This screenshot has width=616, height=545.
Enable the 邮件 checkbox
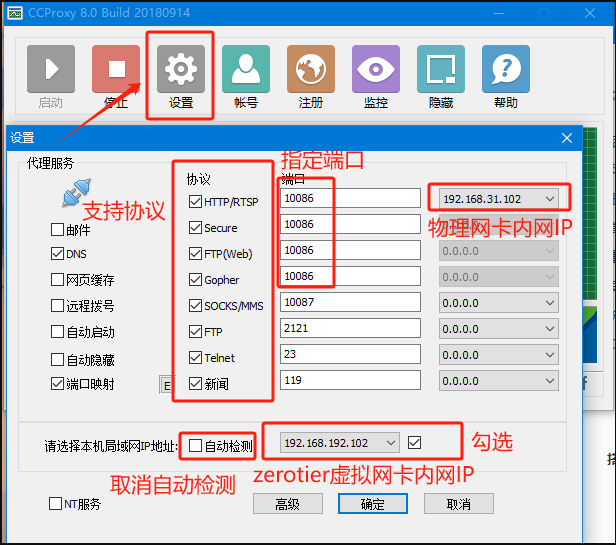tap(57, 229)
